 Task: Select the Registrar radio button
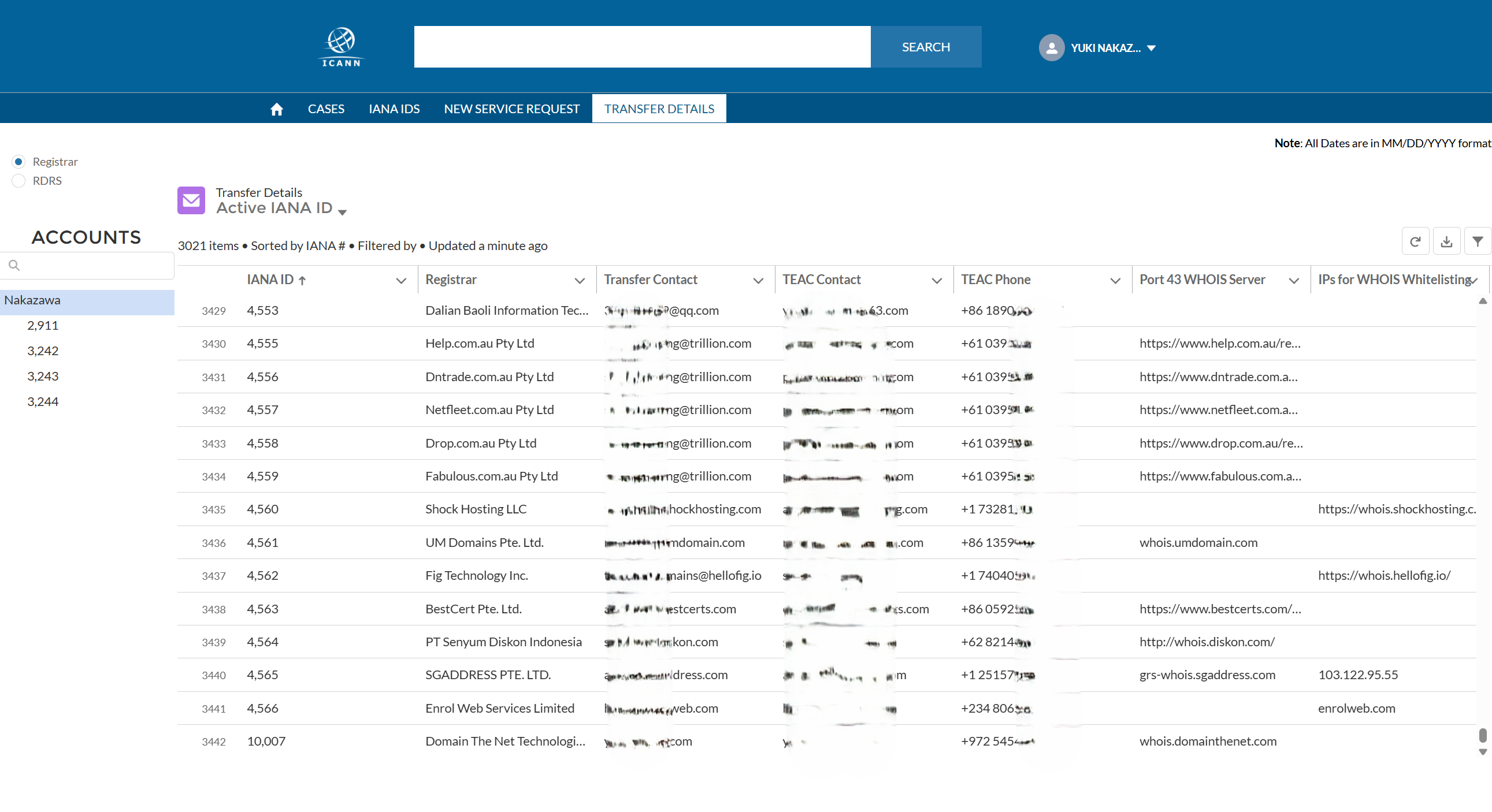[18, 162]
